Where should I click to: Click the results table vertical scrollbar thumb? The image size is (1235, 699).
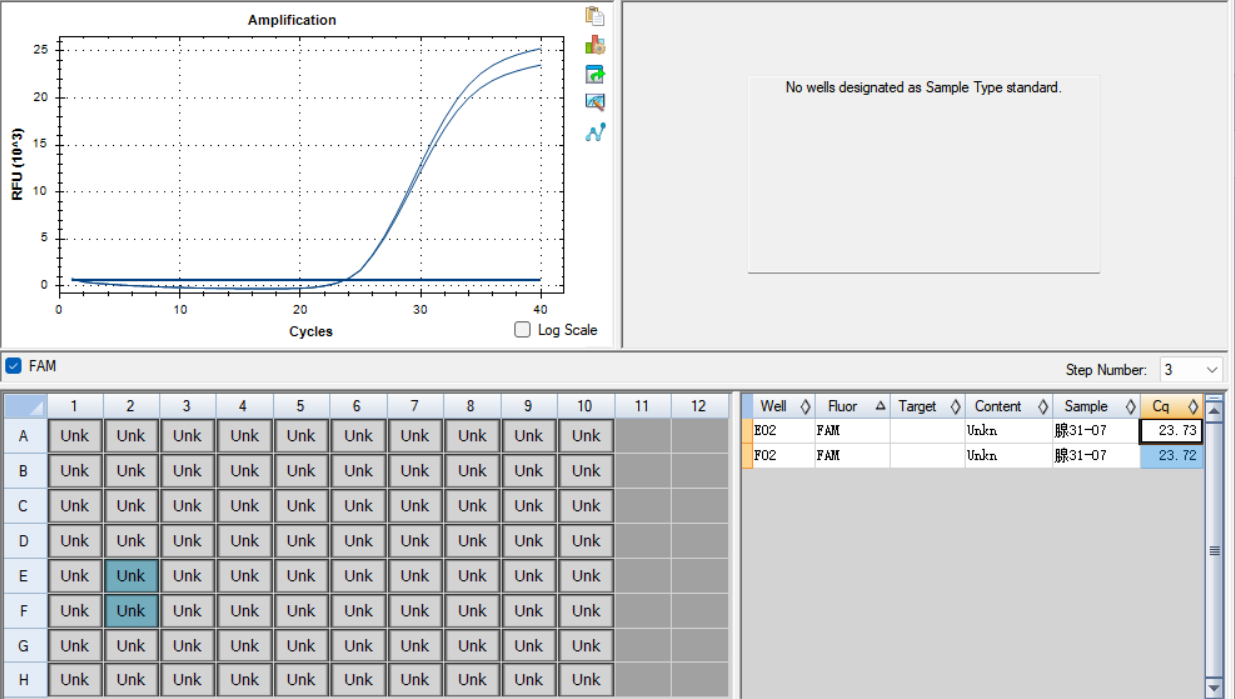pos(1215,551)
